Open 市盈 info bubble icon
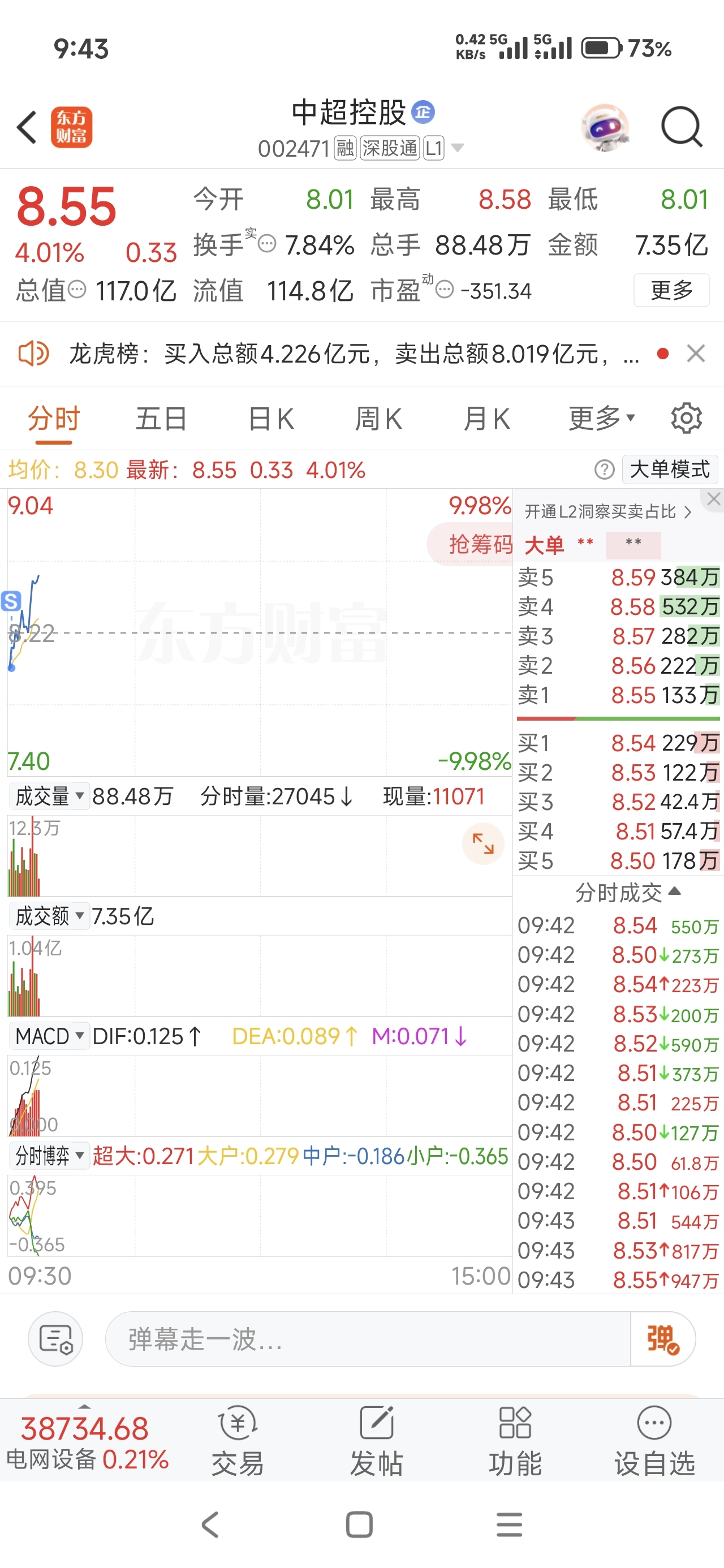Screen dimensions: 724x1568 [445, 290]
